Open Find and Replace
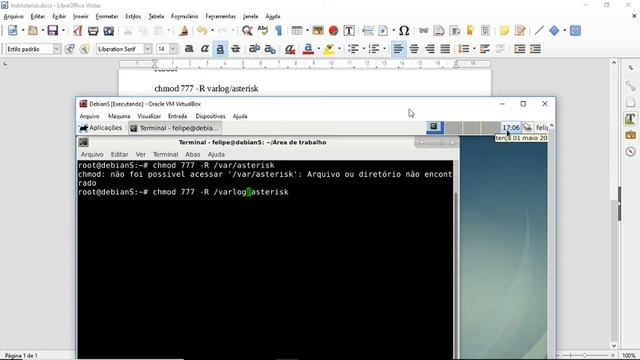Viewport: 640px width, 360px height. [x=247, y=31]
